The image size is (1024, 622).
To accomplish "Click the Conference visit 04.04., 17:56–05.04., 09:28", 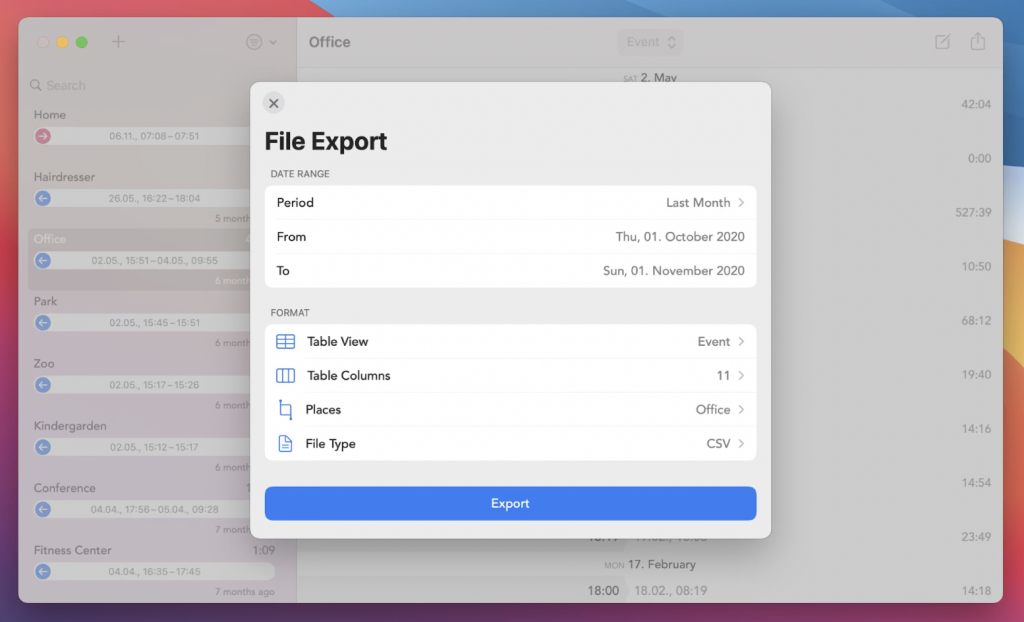I will click(x=154, y=509).
